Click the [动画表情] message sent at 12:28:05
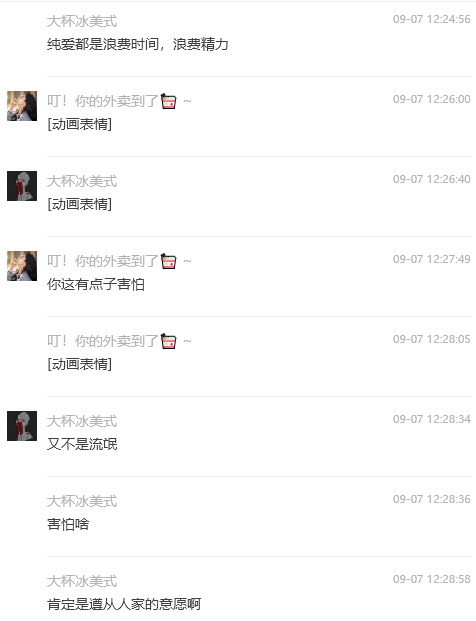The width and height of the screenshot is (476, 621). tap(80, 364)
